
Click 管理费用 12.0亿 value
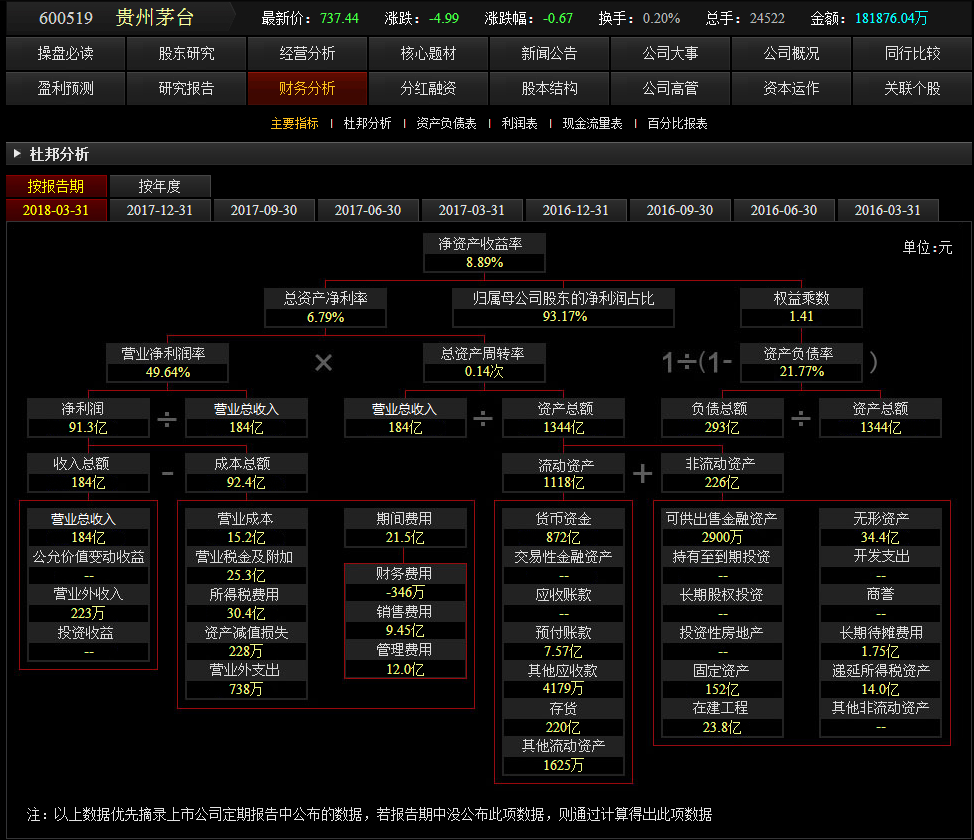click(x=405, y=669)
